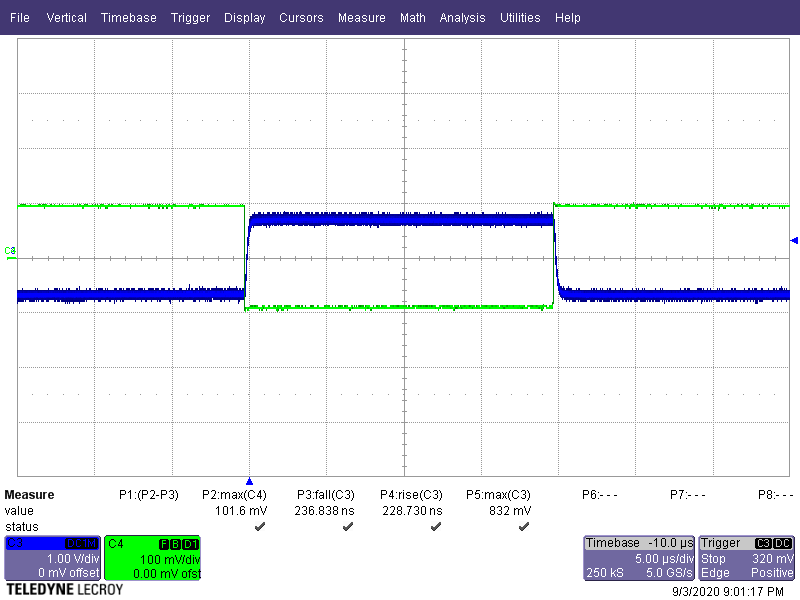The image size is (800, 600).
Task: Open the Display menu
Action: [x=244, y=17]
